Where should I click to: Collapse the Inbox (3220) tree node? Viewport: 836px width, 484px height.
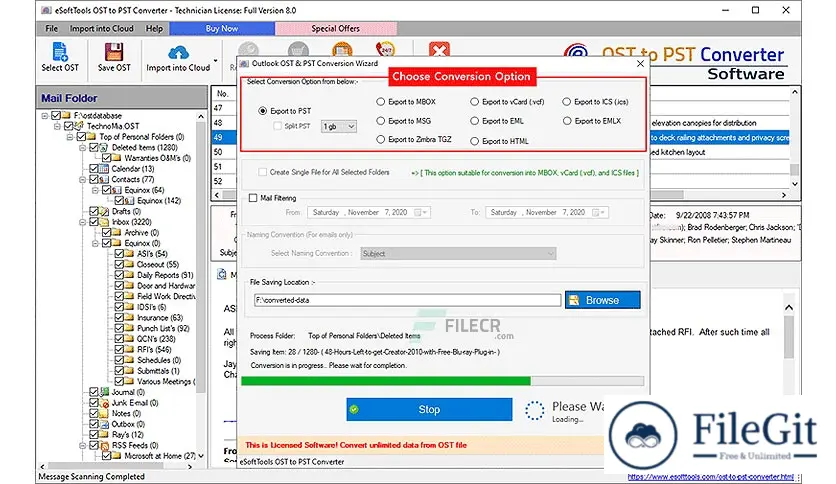coord(83,222)
